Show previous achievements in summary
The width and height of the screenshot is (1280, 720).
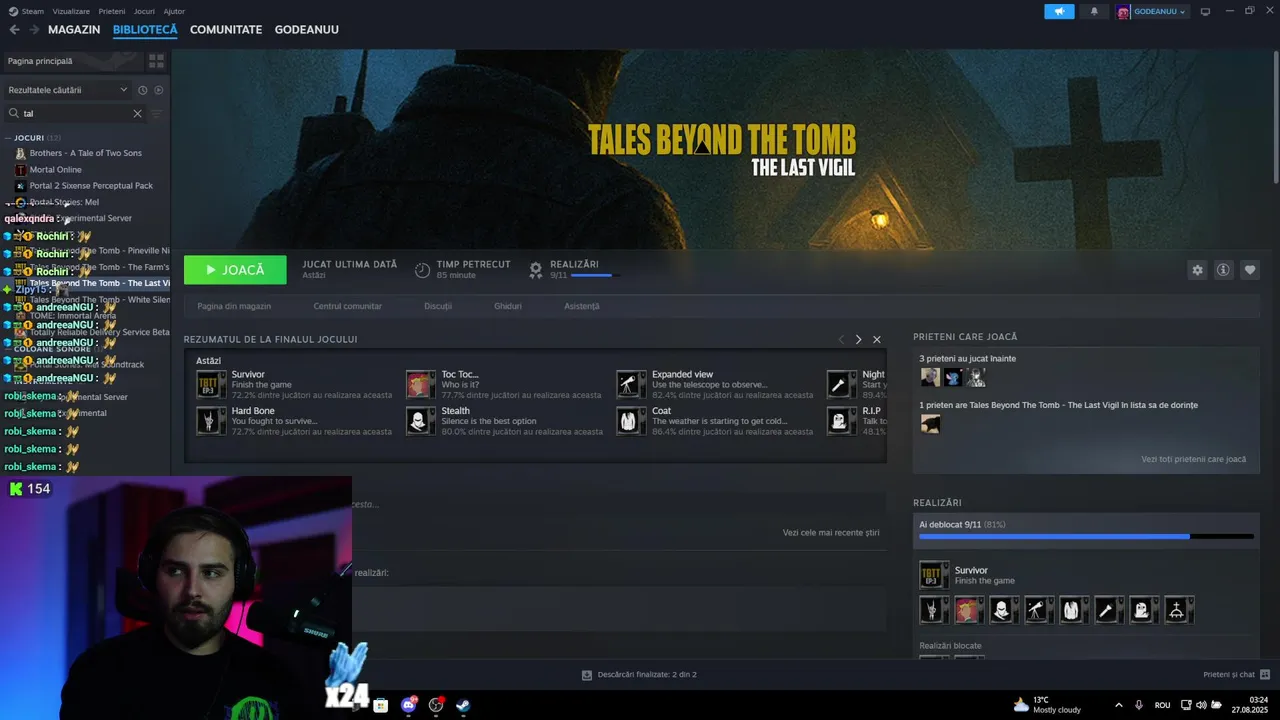click(841, 339)
